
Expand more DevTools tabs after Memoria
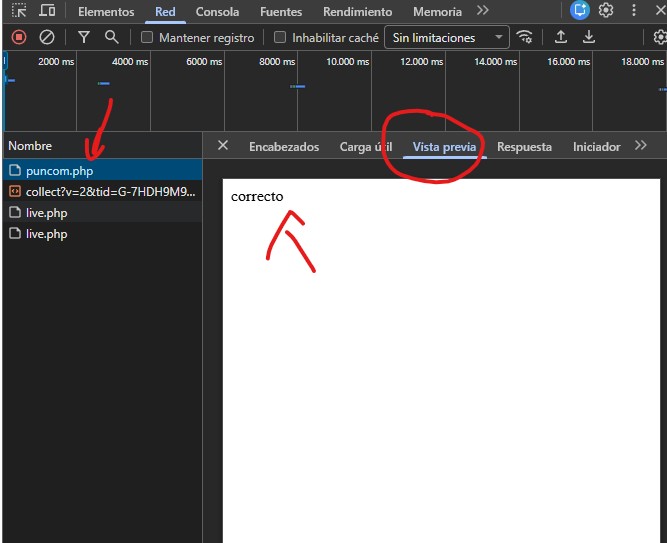tap(483, 11)
